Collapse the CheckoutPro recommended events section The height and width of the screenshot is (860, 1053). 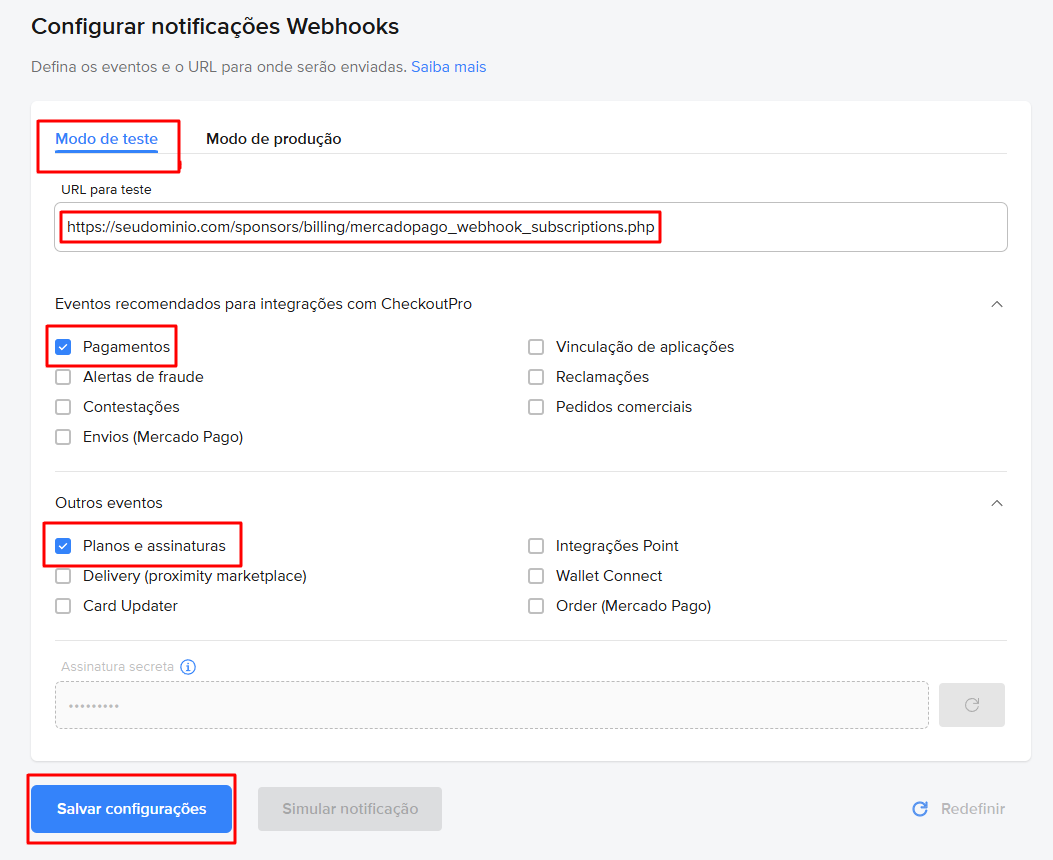(996, 304)
